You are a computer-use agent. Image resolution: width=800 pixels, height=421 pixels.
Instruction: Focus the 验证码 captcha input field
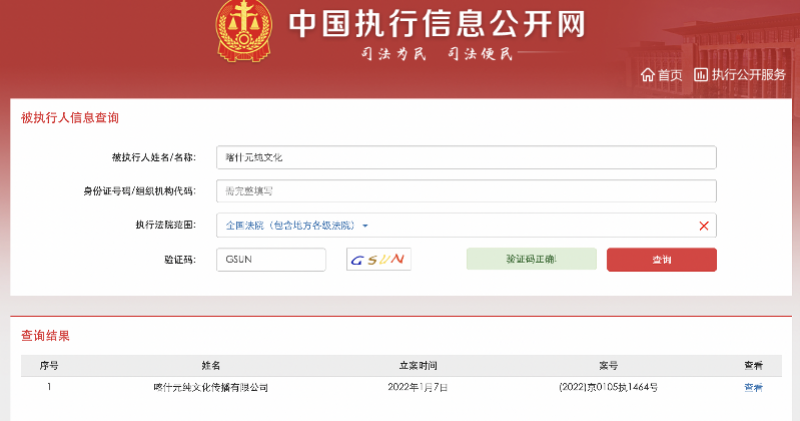point(271,259)
